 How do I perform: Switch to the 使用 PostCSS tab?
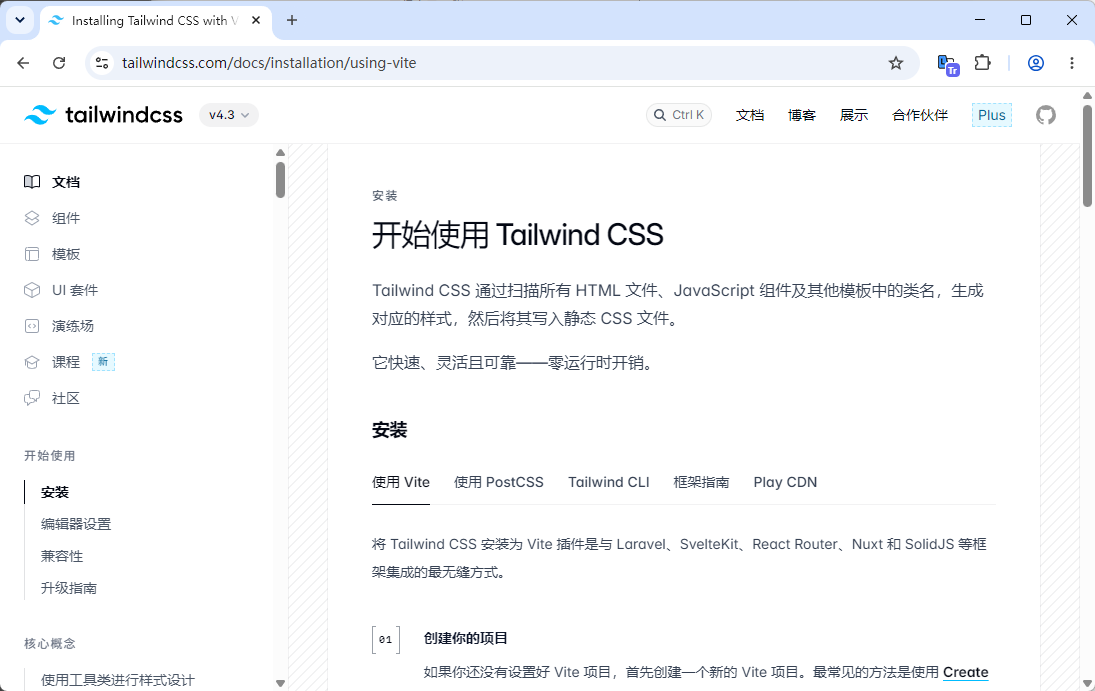pyautogui.click(x=499, y=482)
